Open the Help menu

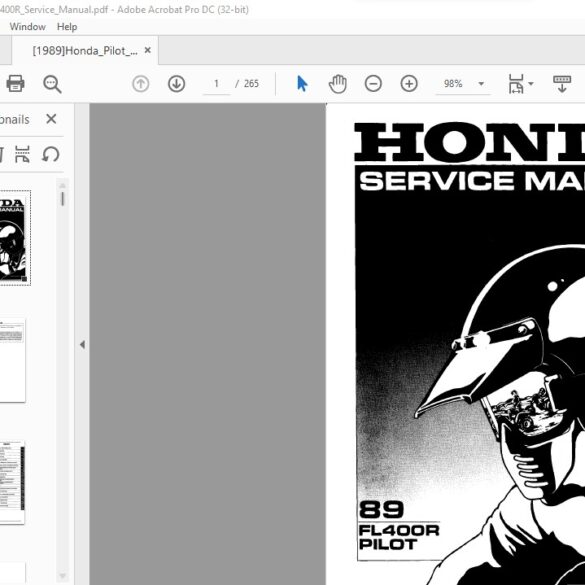[67, 27]
